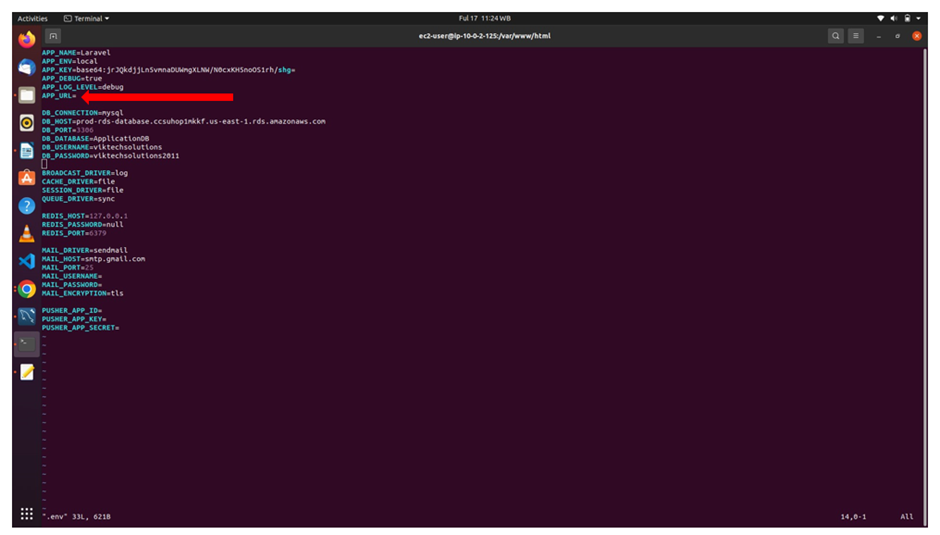
Task: Open the Help icon in dock
Action: coord(26,206)
